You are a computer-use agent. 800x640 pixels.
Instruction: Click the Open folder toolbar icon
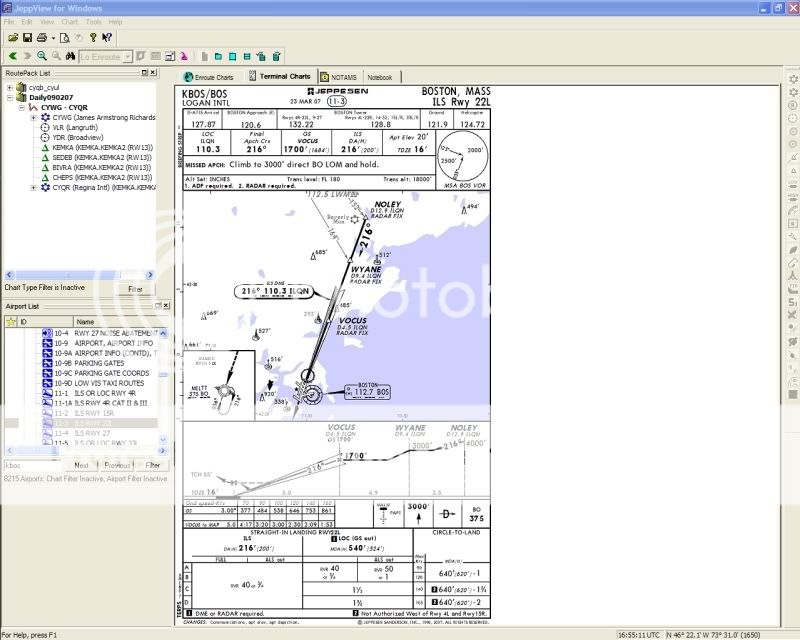click(x=13, y=37)
